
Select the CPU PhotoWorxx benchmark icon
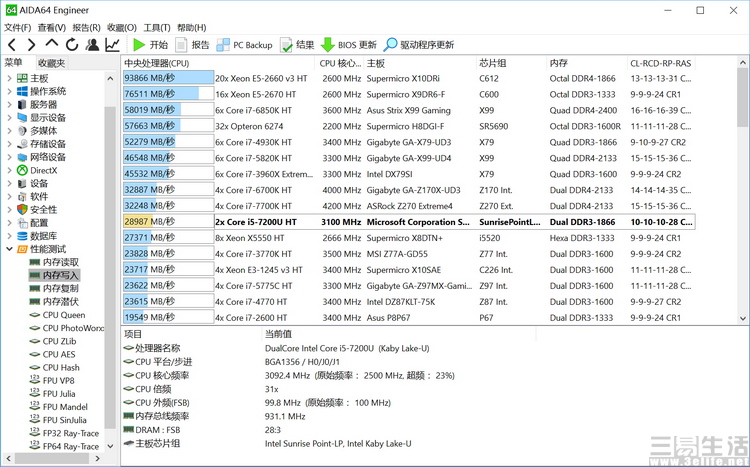pyautogui.click(x=34, y=328)
